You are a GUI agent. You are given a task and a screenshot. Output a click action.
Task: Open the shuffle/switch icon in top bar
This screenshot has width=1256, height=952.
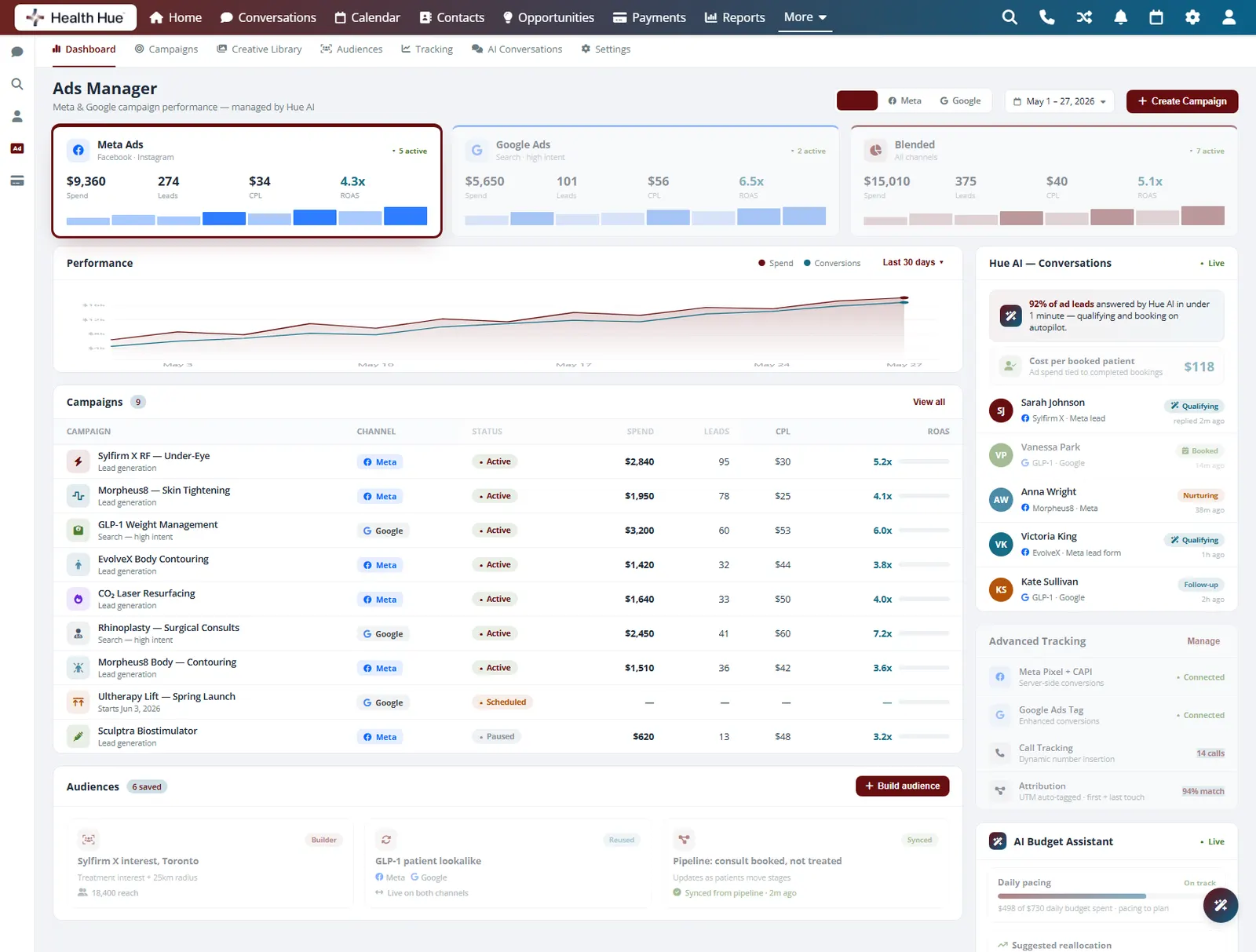coord(1084,17)
